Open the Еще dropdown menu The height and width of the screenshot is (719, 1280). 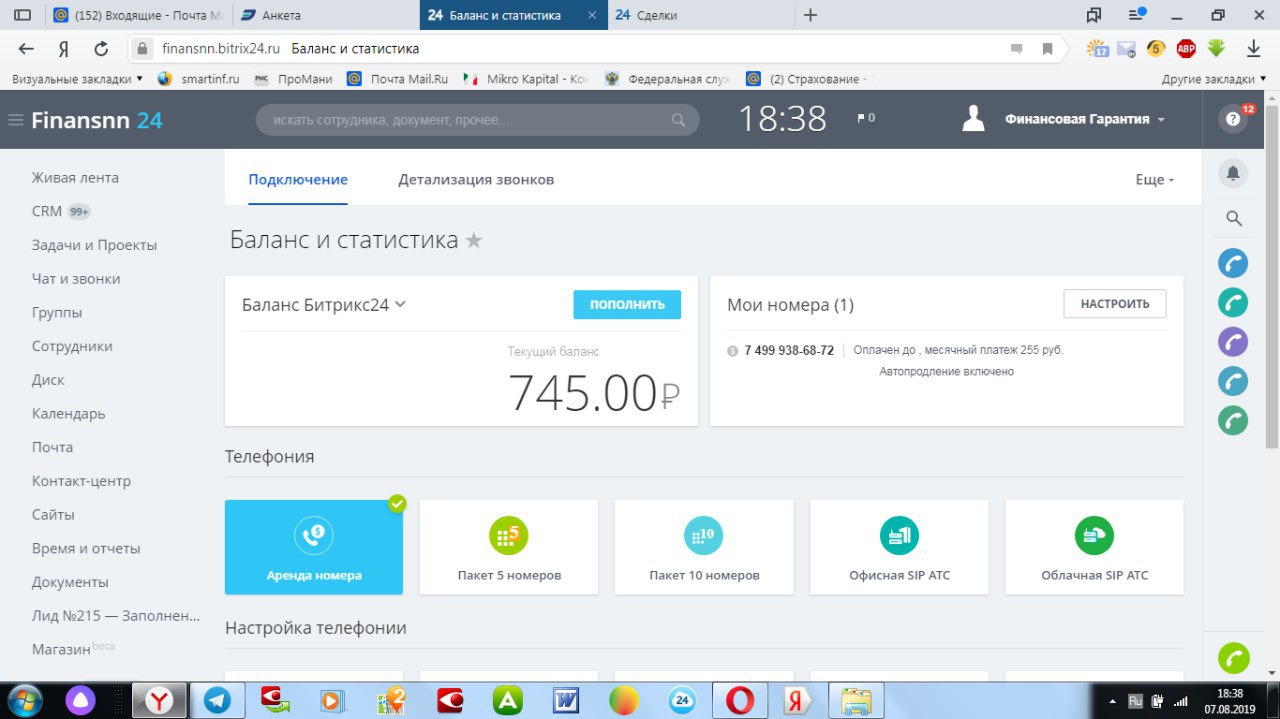point(1155,180)
